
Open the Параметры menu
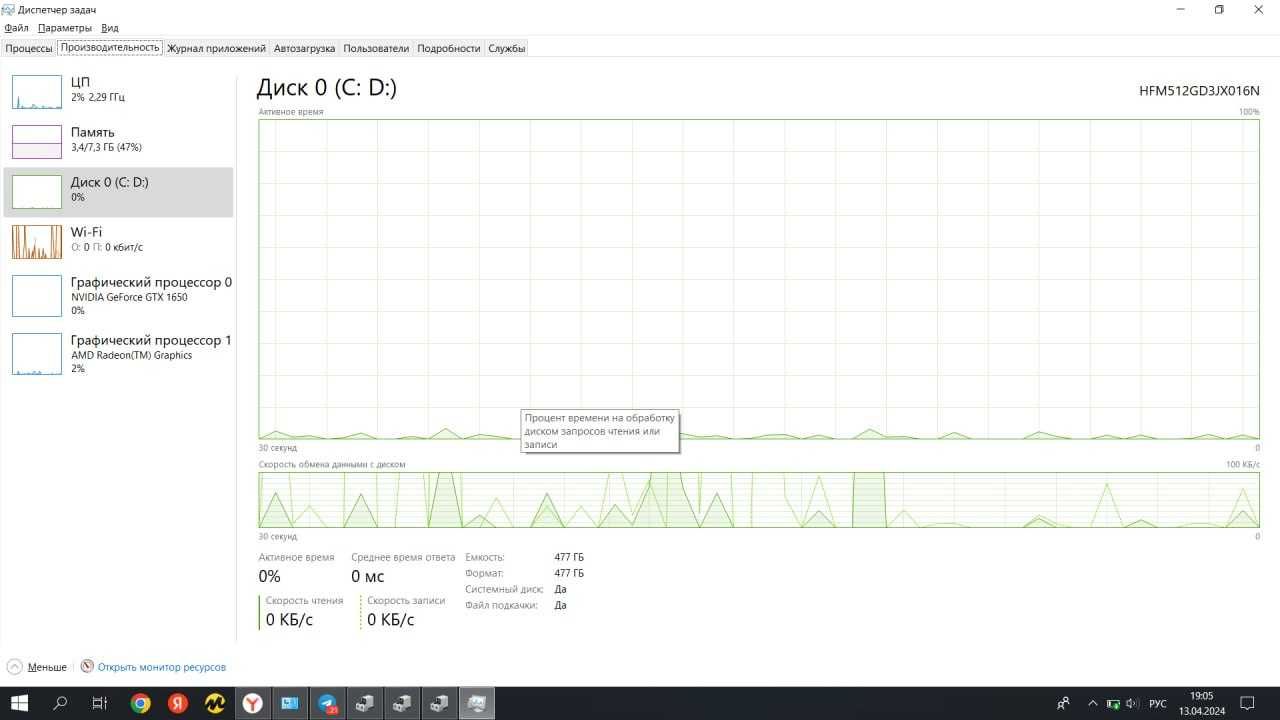[x=65, y=28]
